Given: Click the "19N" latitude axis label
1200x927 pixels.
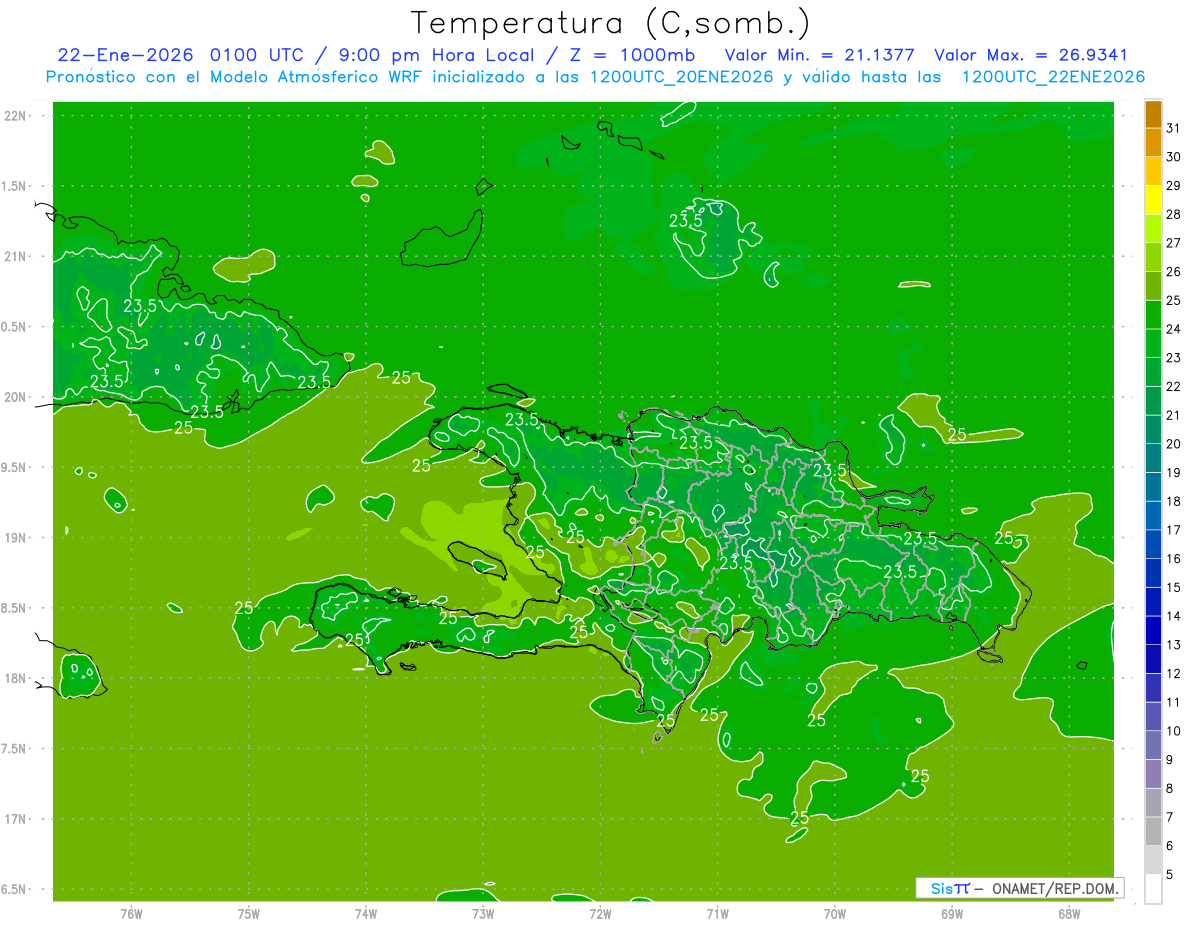Looking at the screenshot, I should [x=15, y=538].
